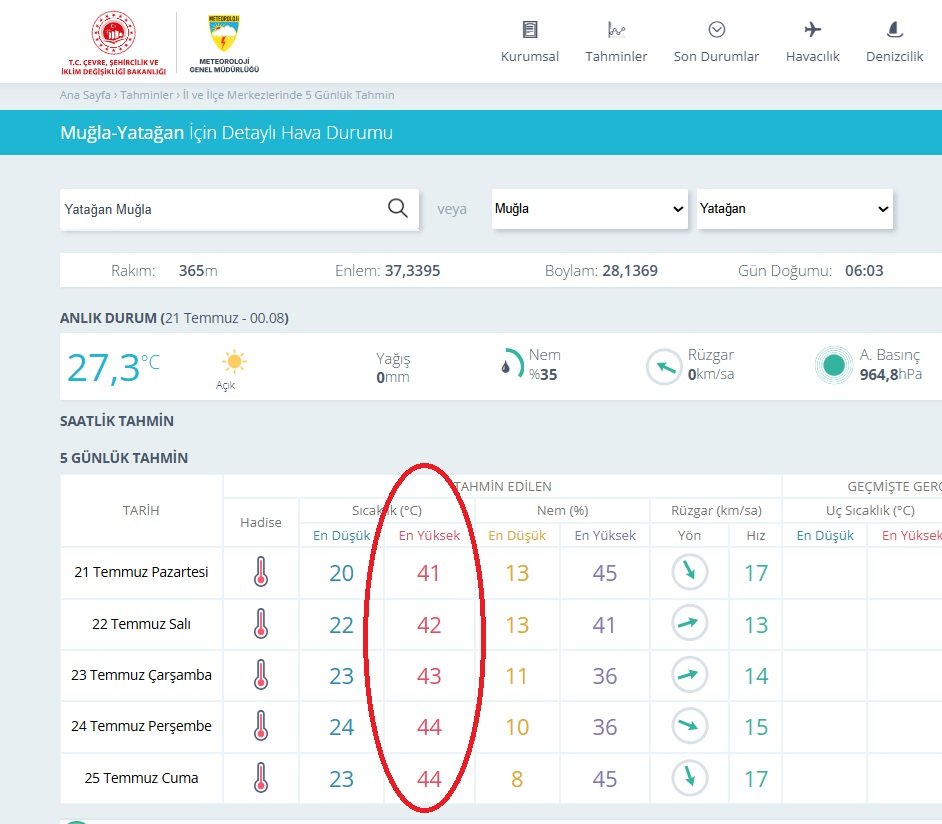Expand the SAATLİK TAHMİN section
942x824 pixels.
coord(117,421)
